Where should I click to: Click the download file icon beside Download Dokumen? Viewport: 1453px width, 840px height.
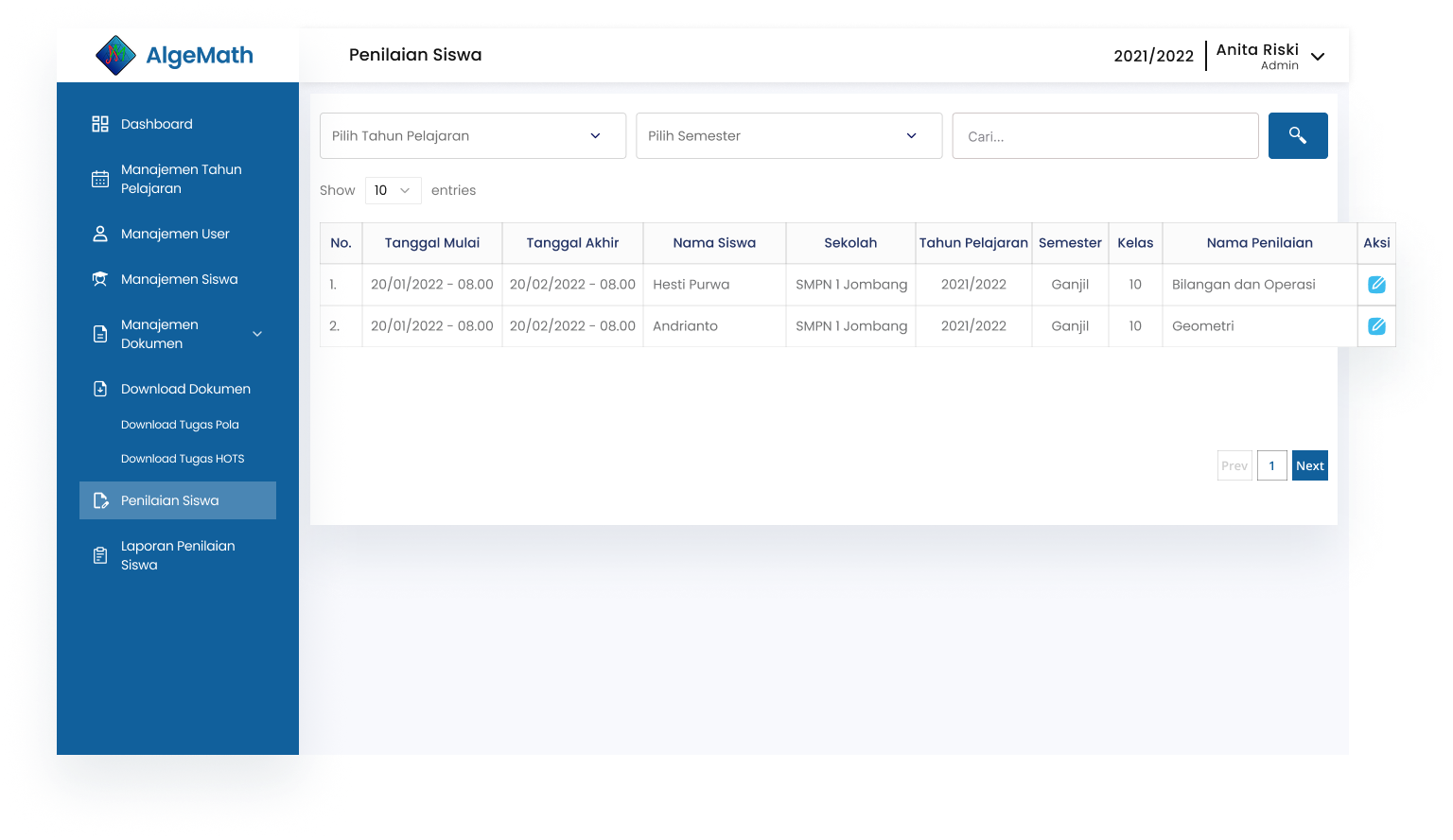tap(100, 389)
